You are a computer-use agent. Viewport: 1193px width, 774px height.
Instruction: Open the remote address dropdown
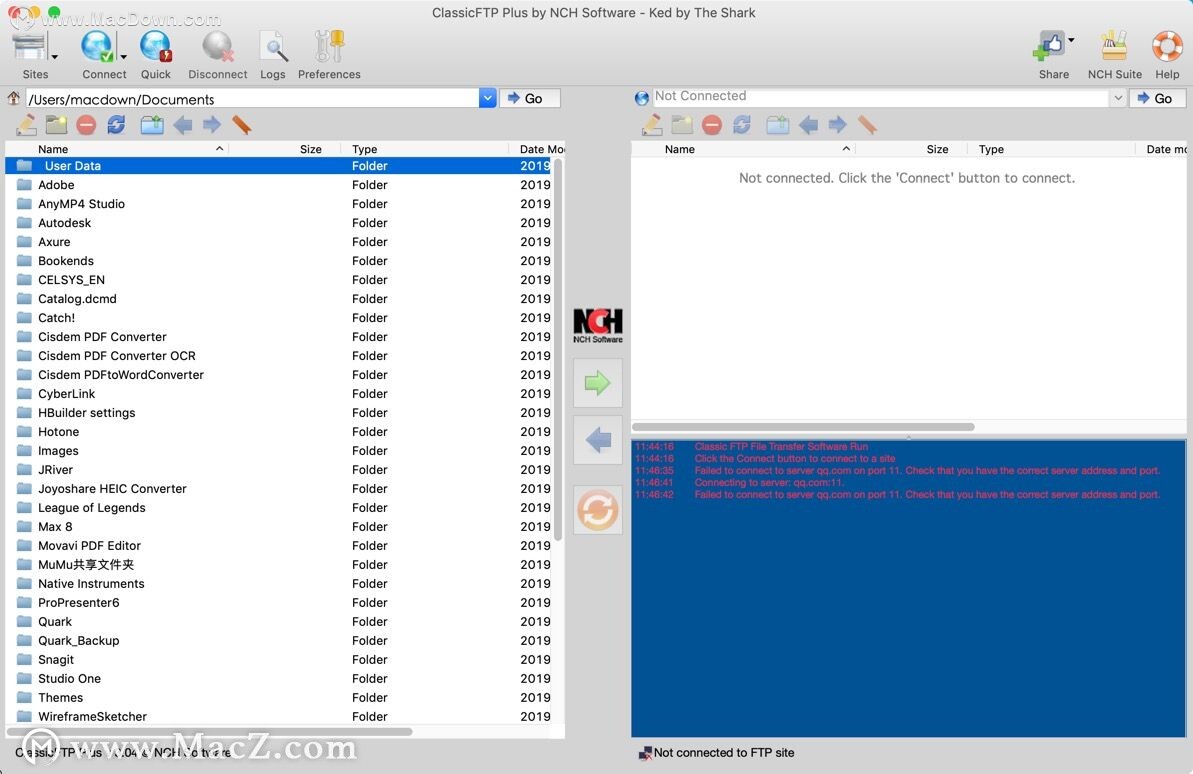coord(1118,98)
